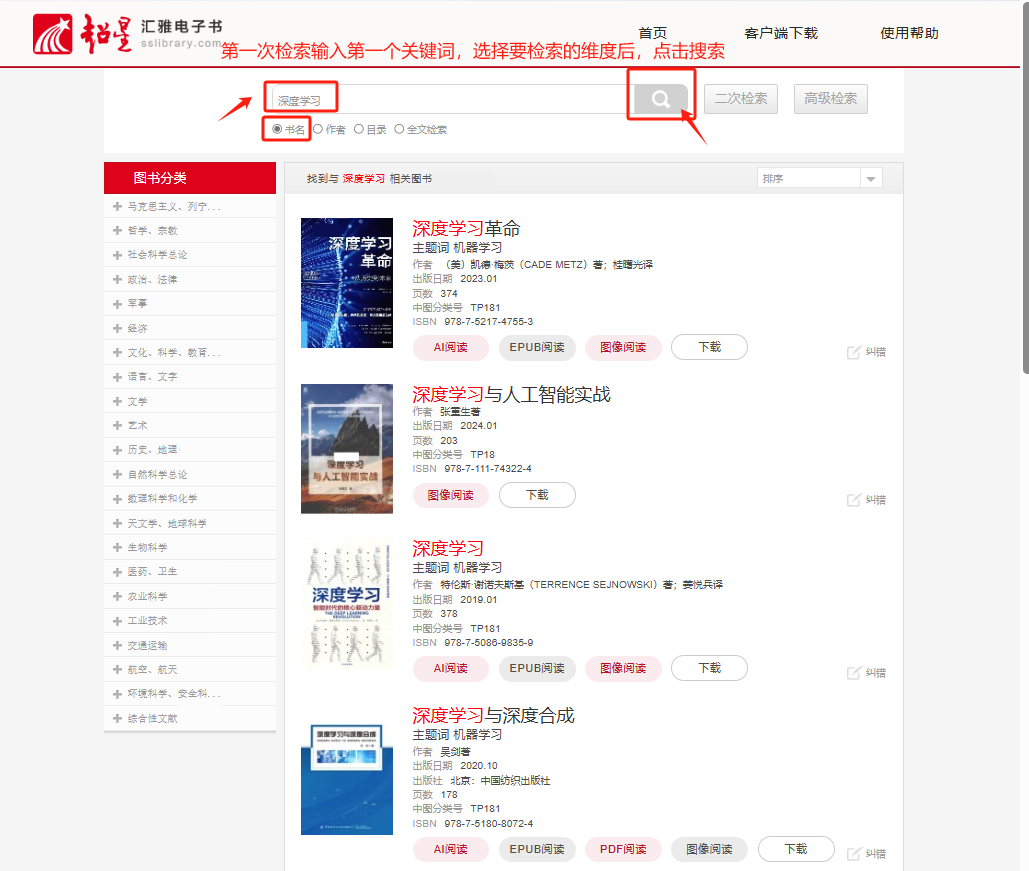The width and height of the screenshot is (1029, 871).
Task: Expand plus icon beside 工业技术 category
Action: click(x=118, y=621)
